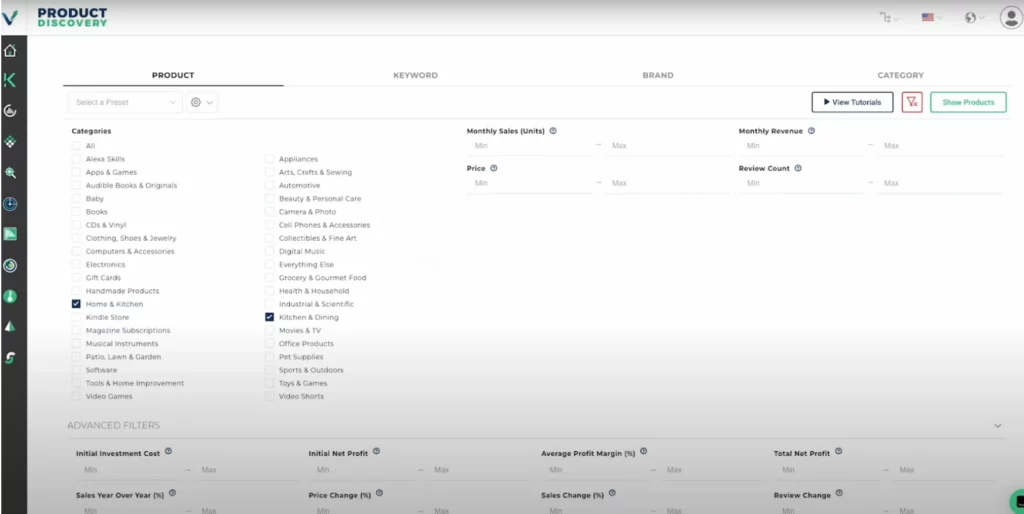Check the Office Products category
Screen dimensions: 1024x514
tap(270, 344)
